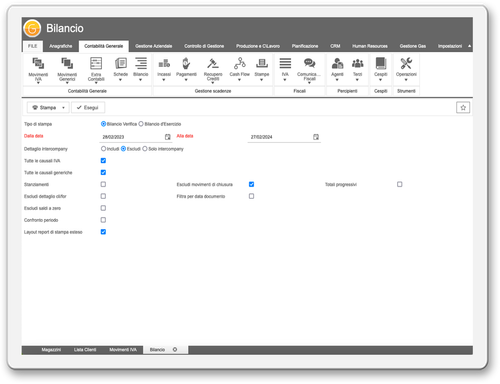Expand the Stampa button dropdown arrow
Screen dimensions: 500x384
63,108
